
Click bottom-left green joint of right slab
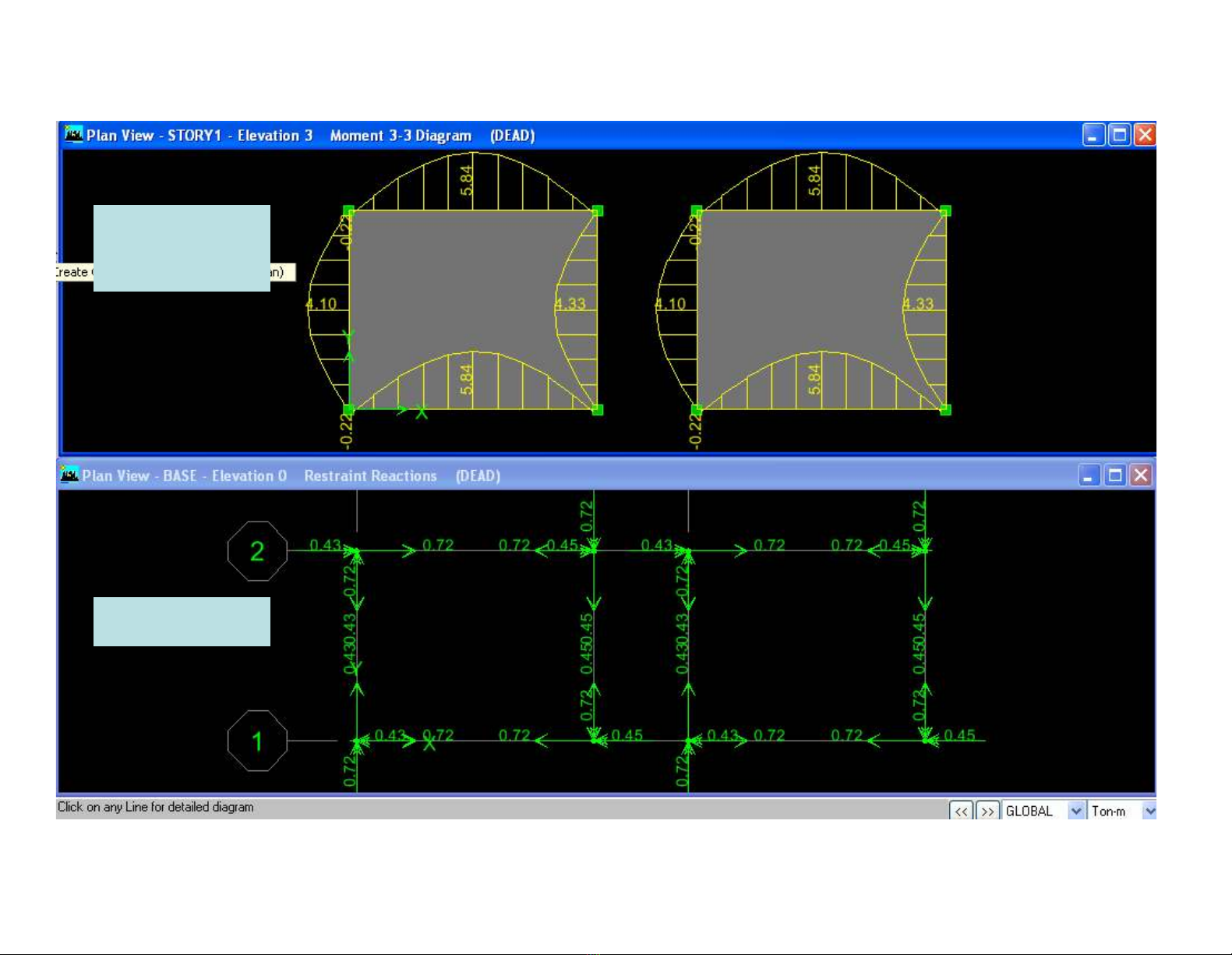tap(697, 409)
